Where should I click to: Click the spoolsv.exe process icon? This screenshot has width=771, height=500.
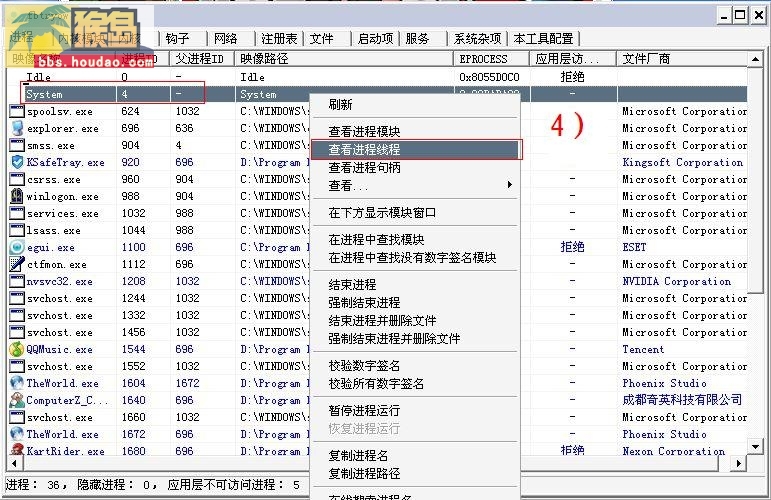click(x=17, y=111)
